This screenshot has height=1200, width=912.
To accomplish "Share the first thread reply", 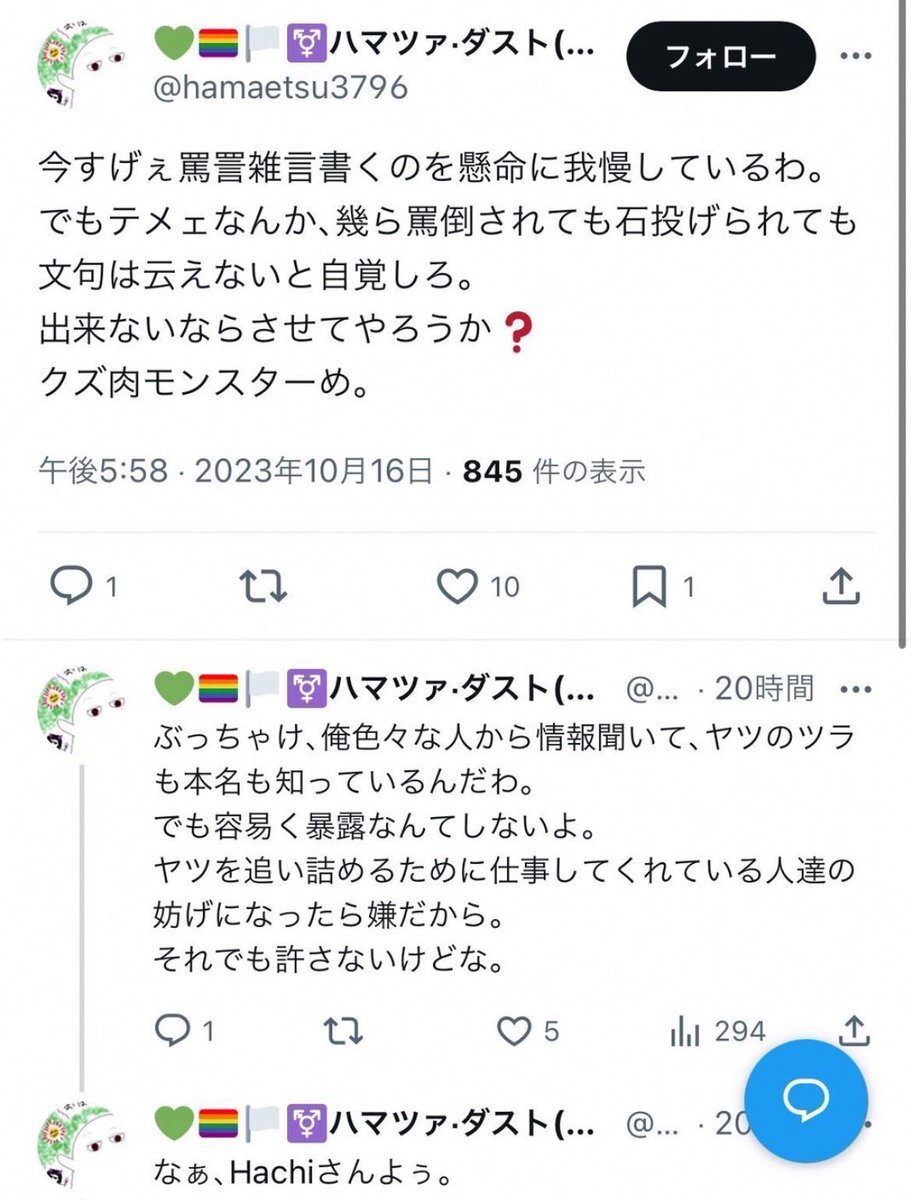I will tap(855, 1029).
